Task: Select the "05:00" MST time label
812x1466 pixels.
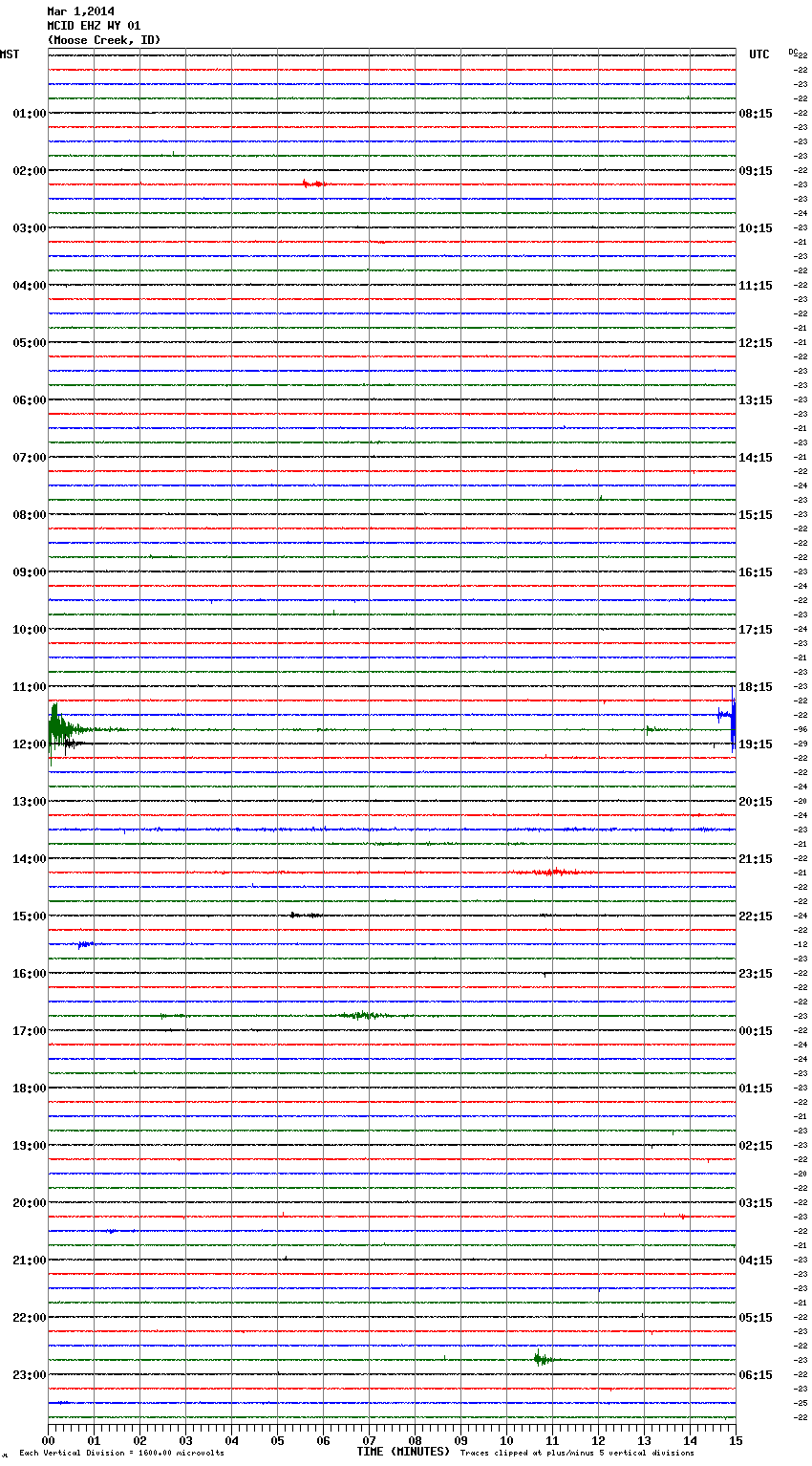Action: [30, 343]
